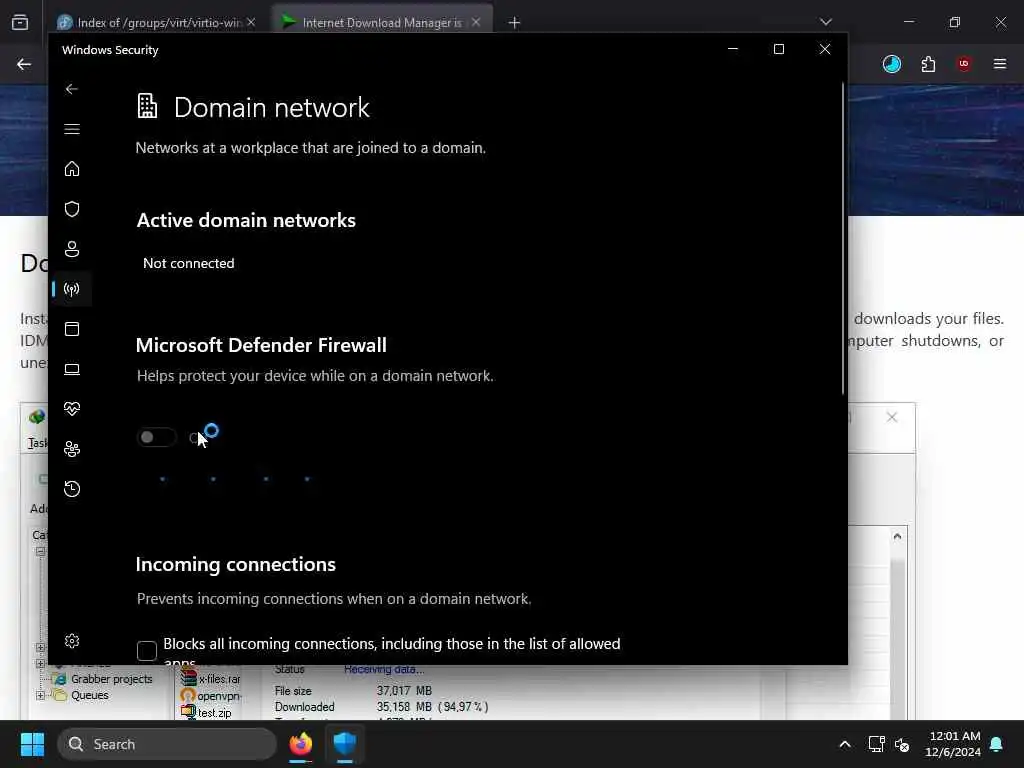Click the circular blue toolbar icon in Firefox
The height and width of the screenshot is (768, 1024).
892,64
